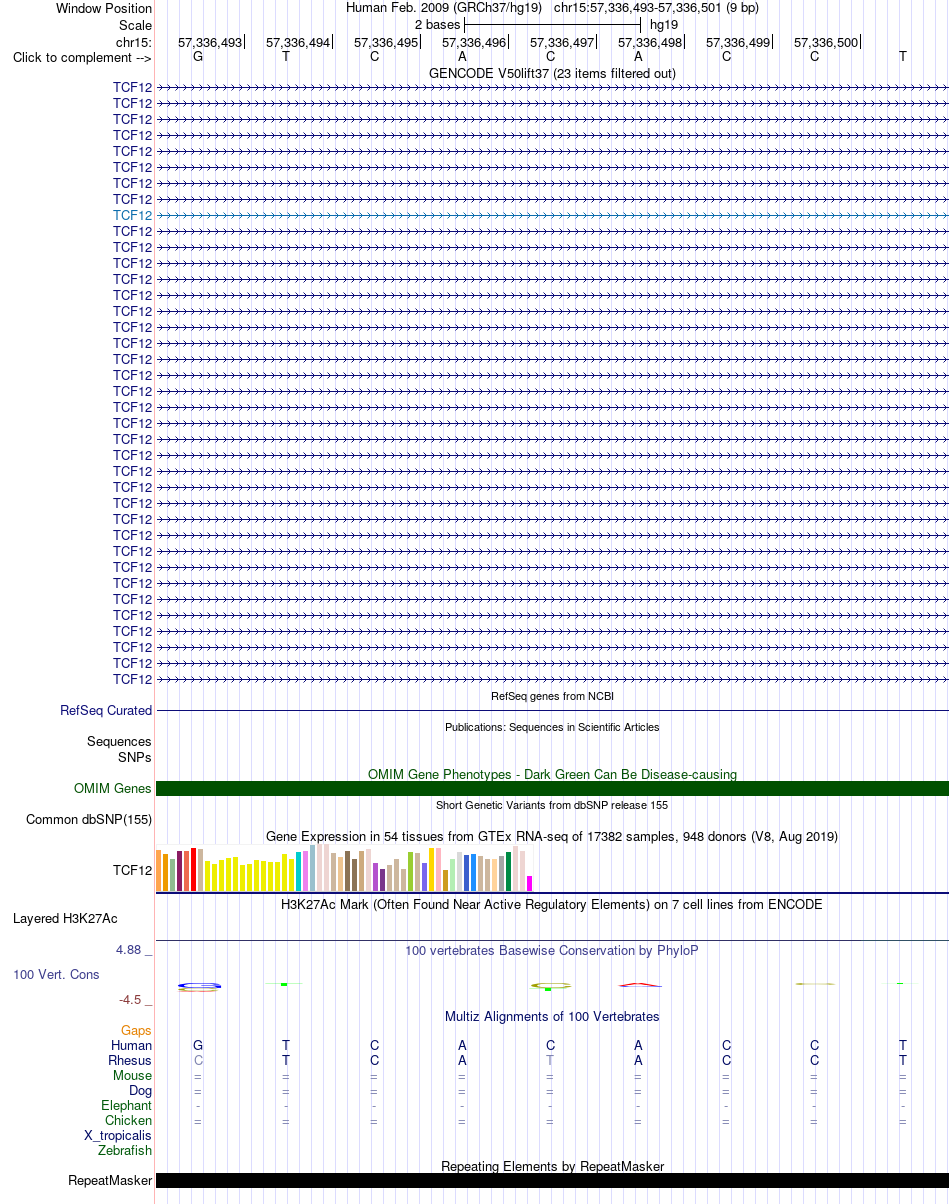Open the OMIM Gene Phenotypes track title
The height and width of the screenshot is (1204, 950).
click(x=552, y=774)
